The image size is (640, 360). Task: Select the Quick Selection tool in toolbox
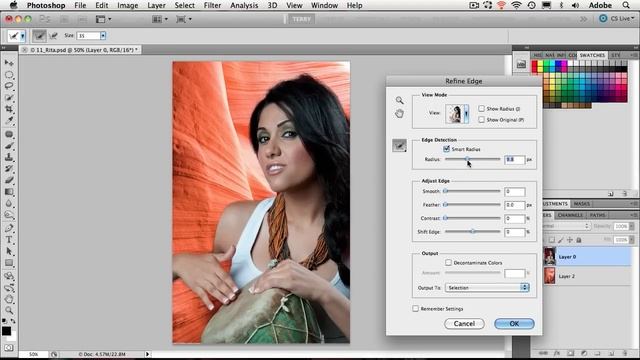(9, 98)
